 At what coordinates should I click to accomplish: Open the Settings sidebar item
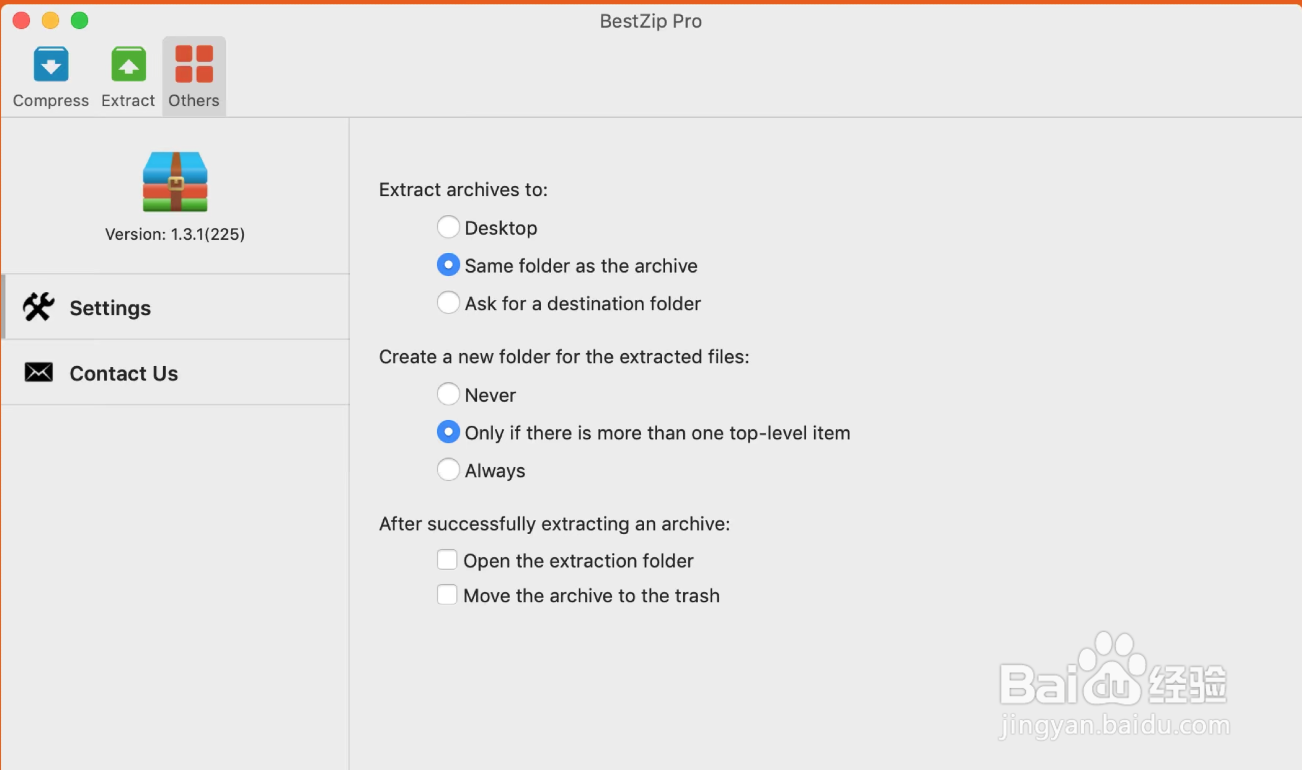175,307
